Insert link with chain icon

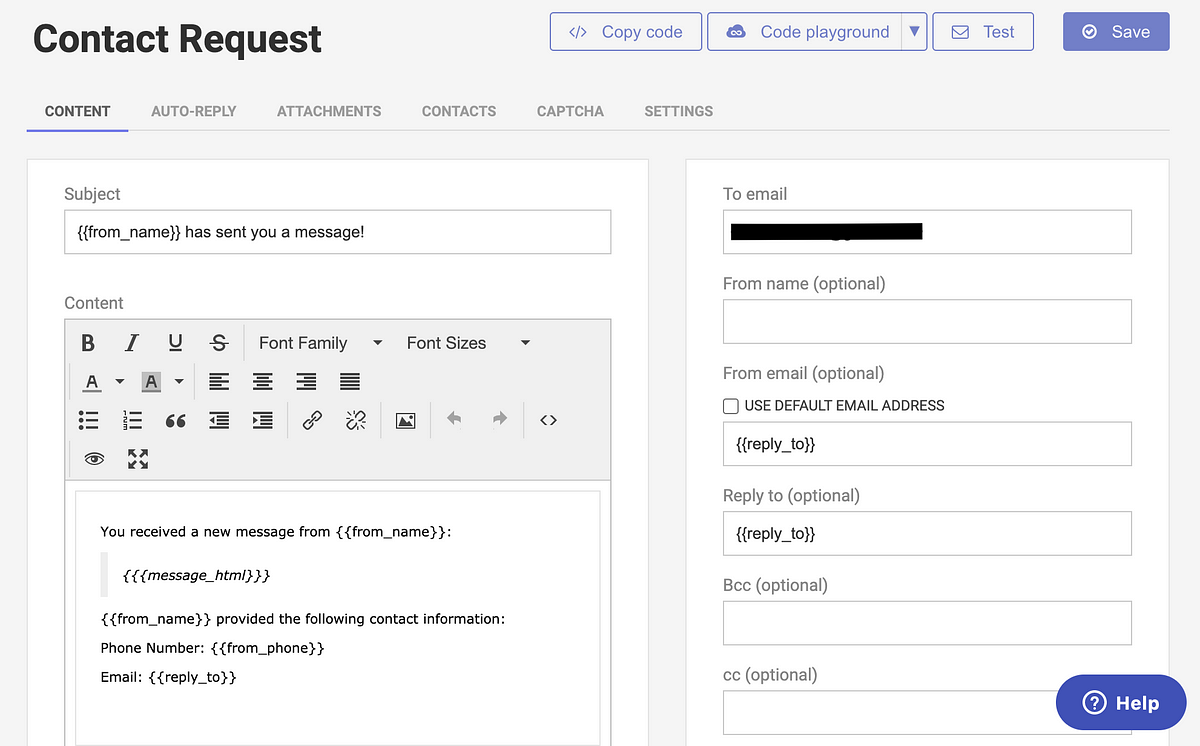(x=312, y=421)
